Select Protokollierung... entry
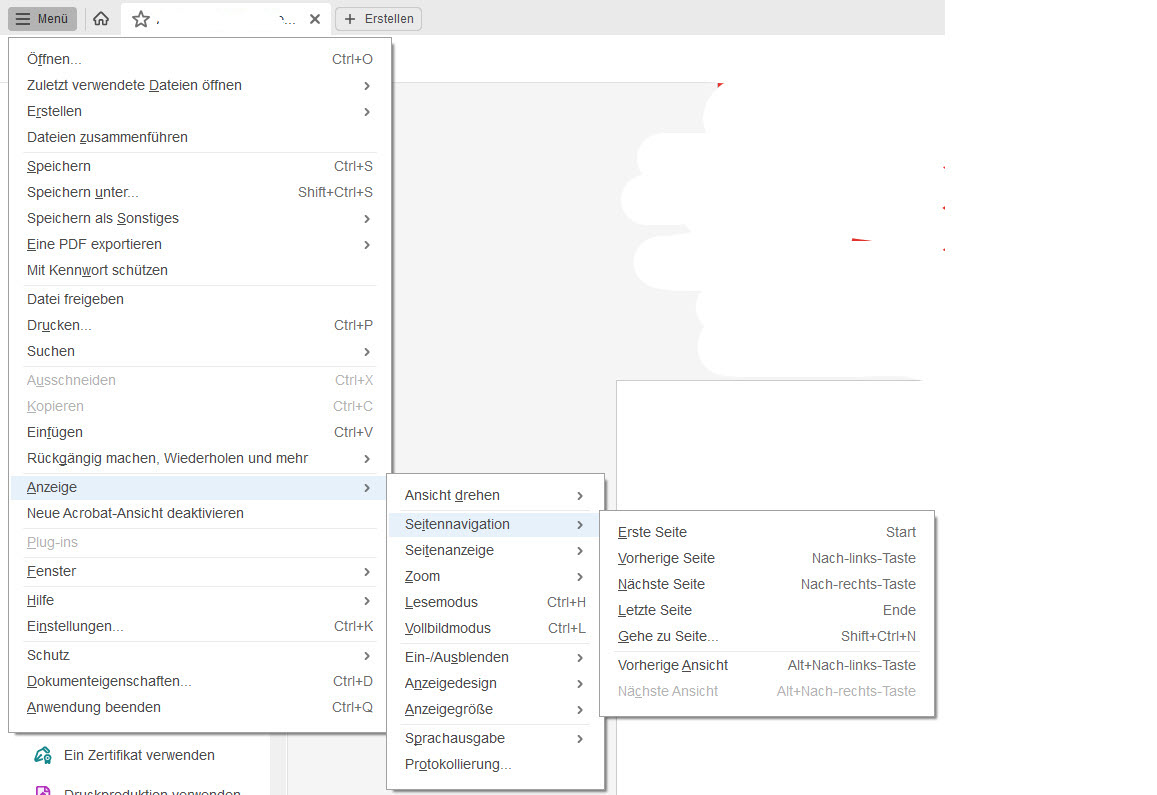The width and height of the screenshot is (1157, 795). (x=494, y=764)
